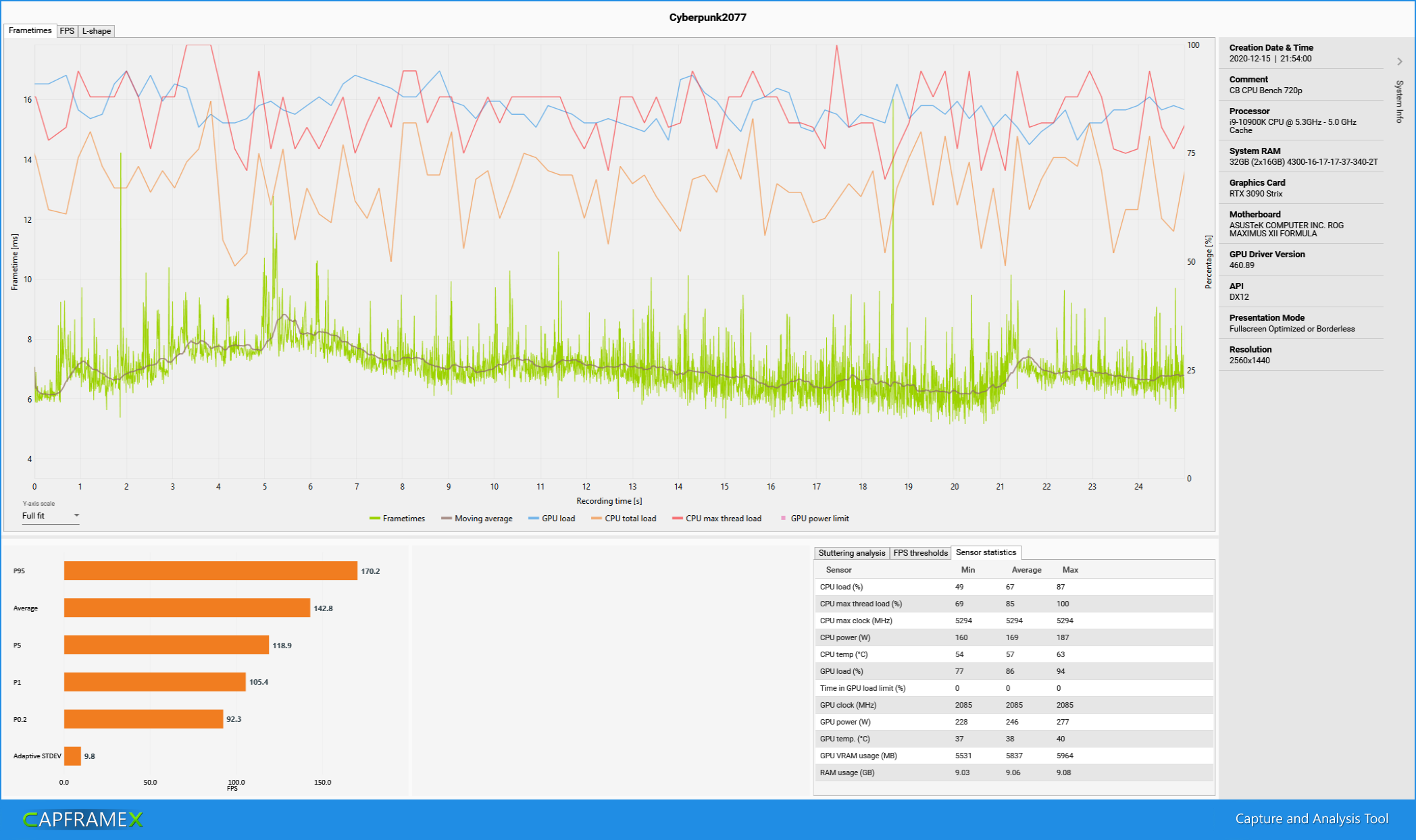This screenshot has height=840, width=1416.
Task: Collapse the System Info side panel chevron
Action: coord(1400,61)
